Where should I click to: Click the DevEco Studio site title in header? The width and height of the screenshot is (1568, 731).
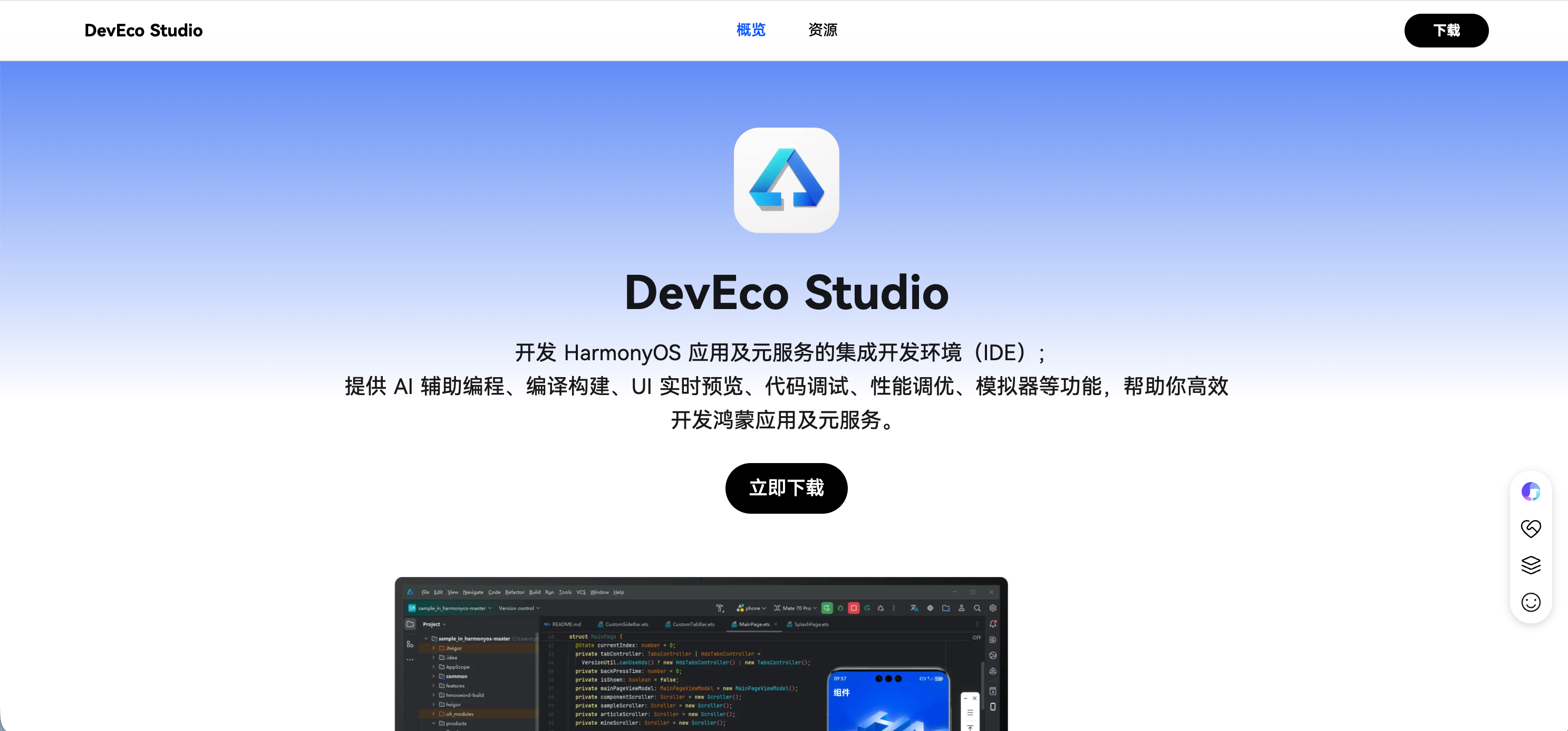(143, 31)
